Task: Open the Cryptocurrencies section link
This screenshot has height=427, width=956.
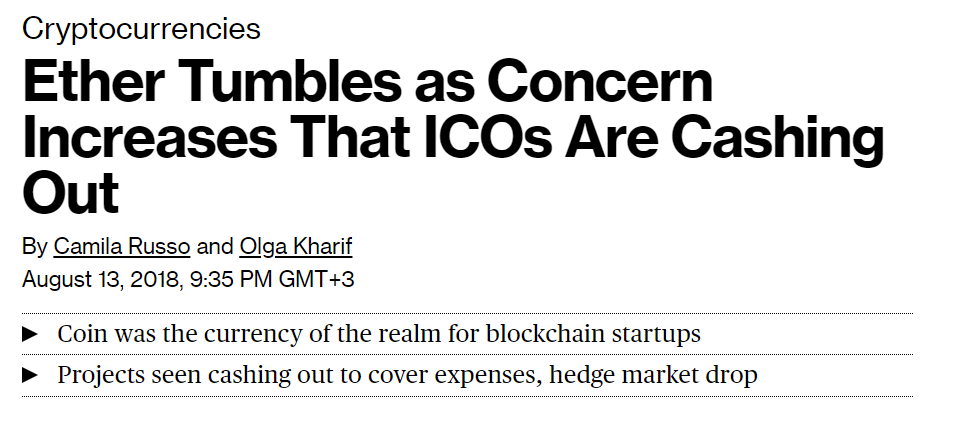Action: (141, 29)
